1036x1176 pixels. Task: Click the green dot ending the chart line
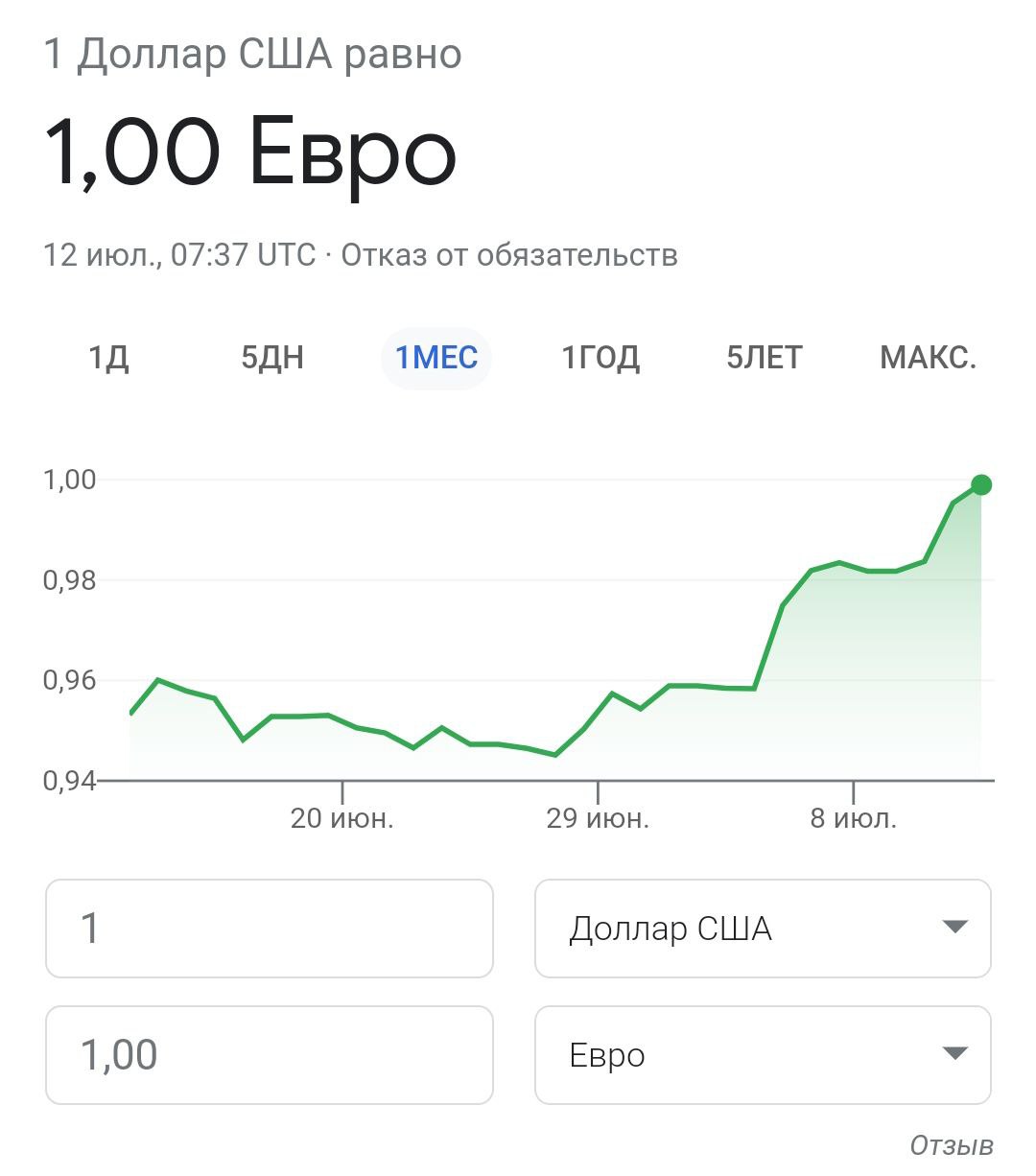980,484
